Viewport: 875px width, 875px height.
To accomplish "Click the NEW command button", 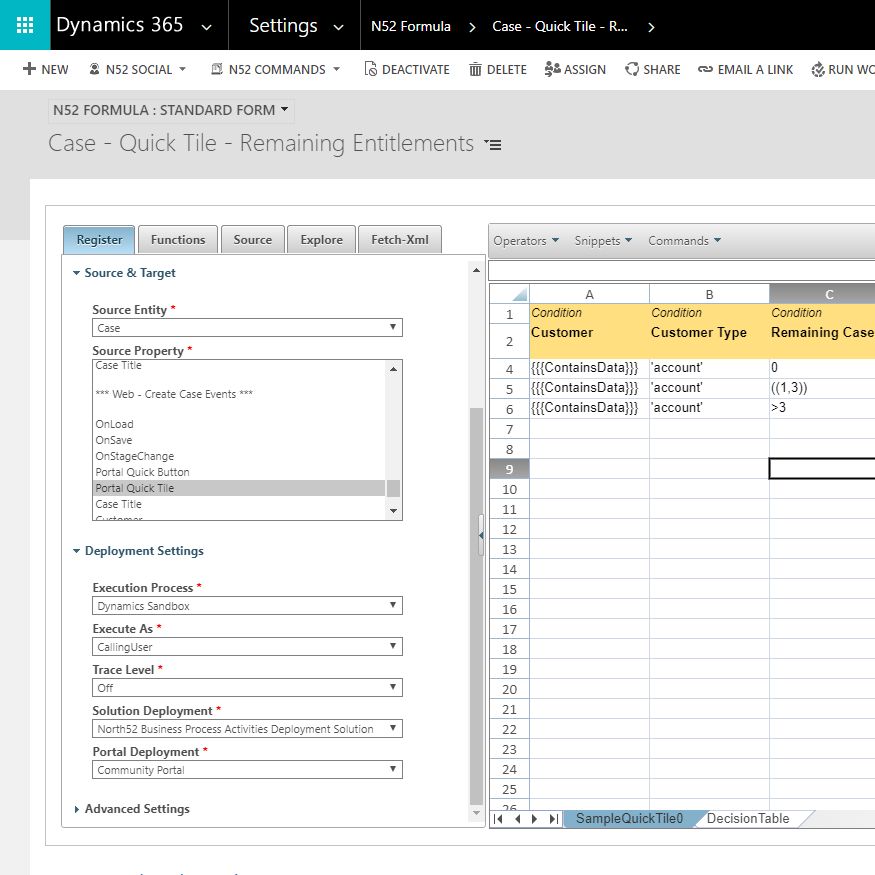I will click(46, 69).
